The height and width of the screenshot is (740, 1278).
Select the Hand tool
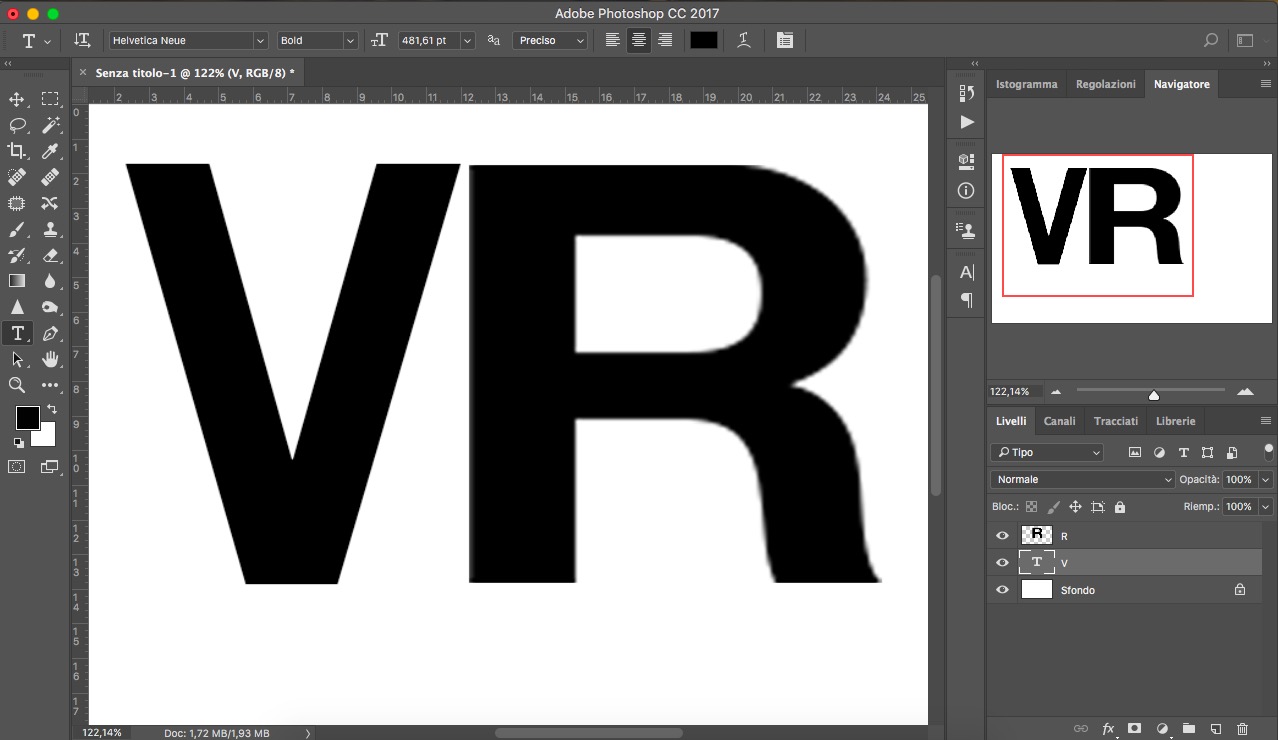click(50, 359)
